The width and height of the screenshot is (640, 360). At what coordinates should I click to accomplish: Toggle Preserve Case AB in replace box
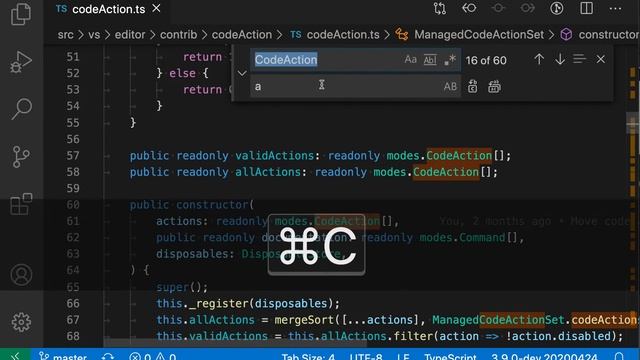click(450, 87)
